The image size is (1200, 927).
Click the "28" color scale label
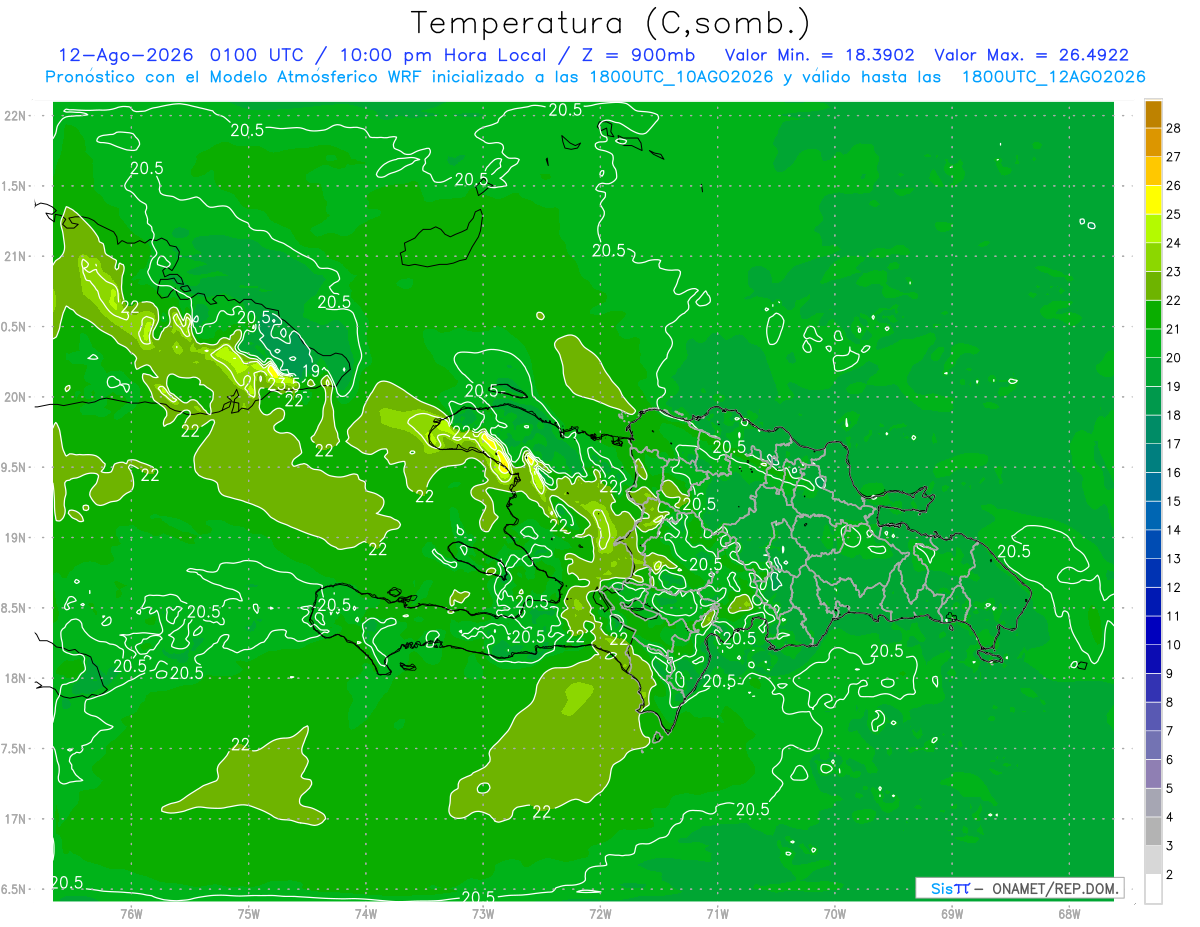(1173, 128)
